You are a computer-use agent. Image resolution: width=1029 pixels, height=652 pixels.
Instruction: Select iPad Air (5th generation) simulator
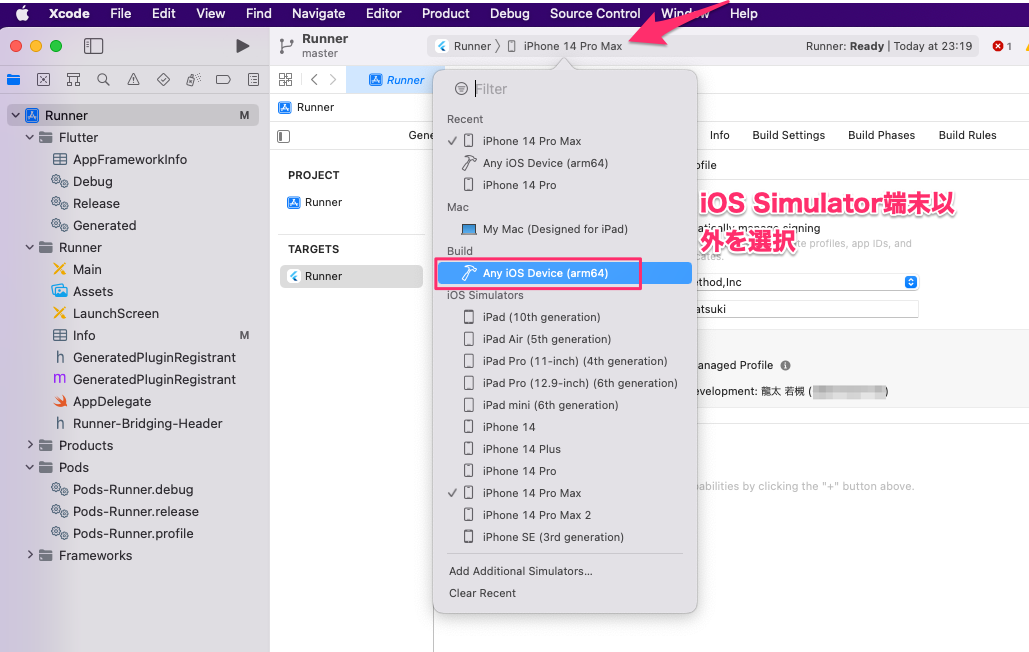(564, 339)
